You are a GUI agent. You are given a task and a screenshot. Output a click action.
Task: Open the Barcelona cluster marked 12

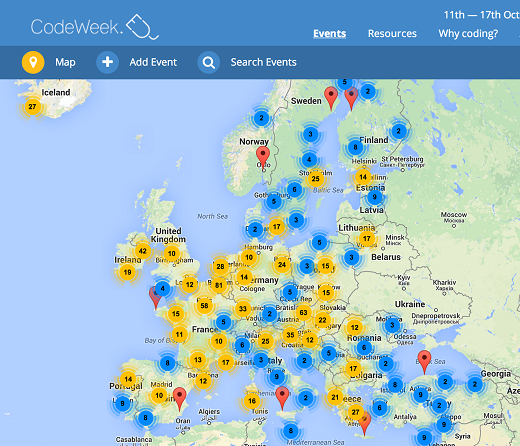[203, 381]
